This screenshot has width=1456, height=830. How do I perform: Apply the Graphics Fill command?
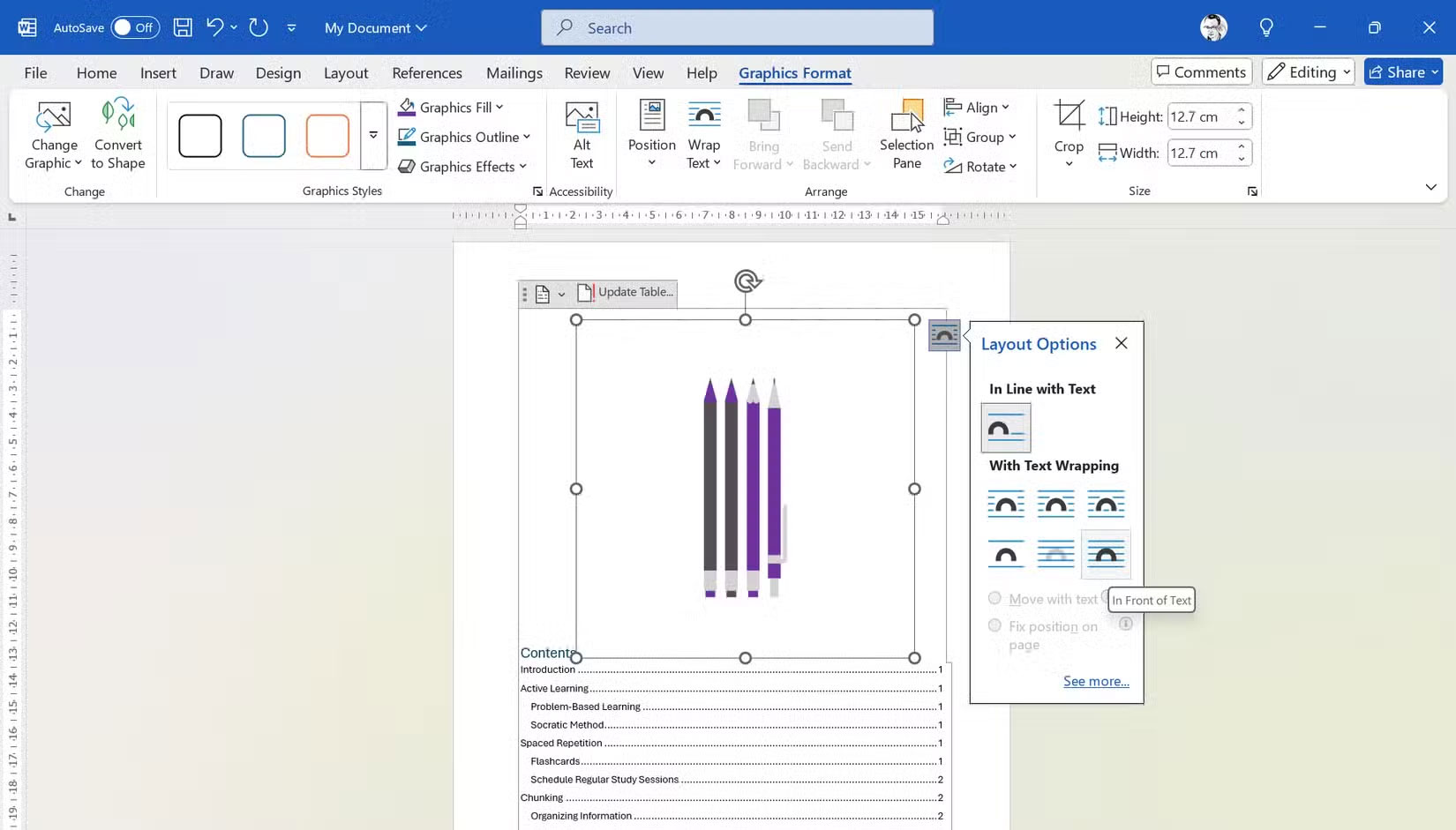point(450,107)
